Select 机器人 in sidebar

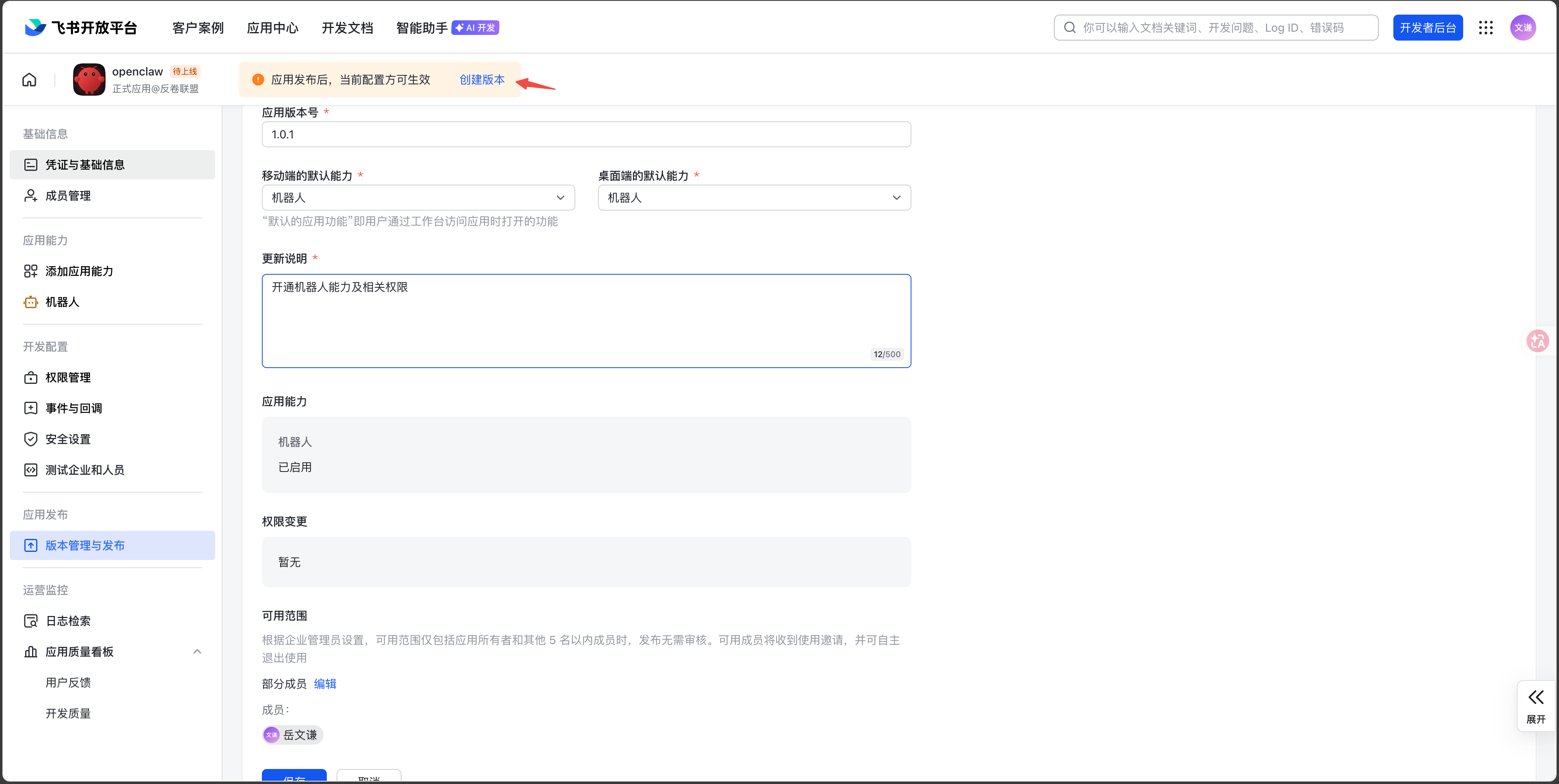[112, 302]
